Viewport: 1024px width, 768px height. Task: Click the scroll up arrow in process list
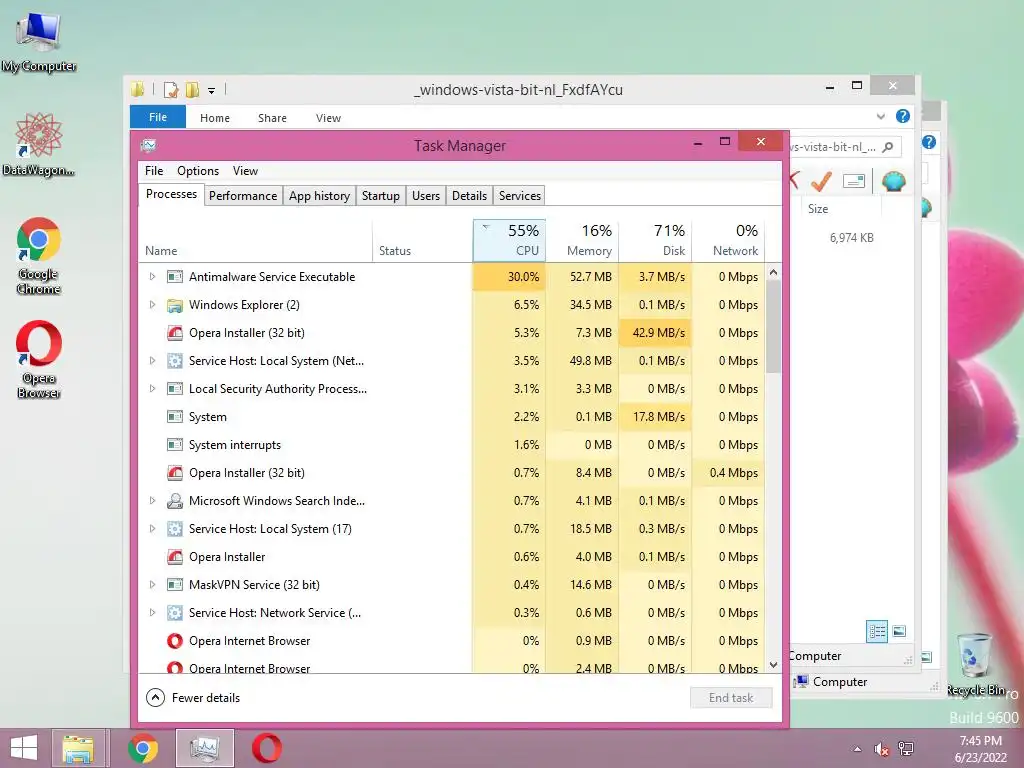tap(773, 272)
